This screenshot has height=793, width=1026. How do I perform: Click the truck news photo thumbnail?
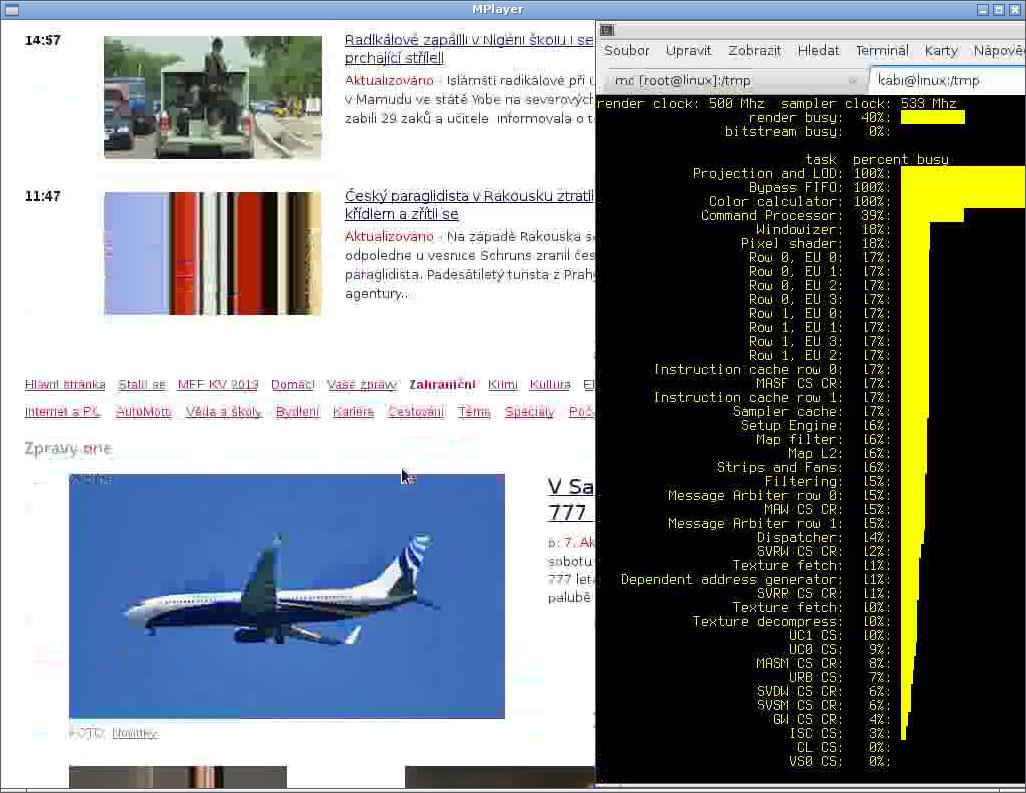pyautogui.click(x=212, y=97)
